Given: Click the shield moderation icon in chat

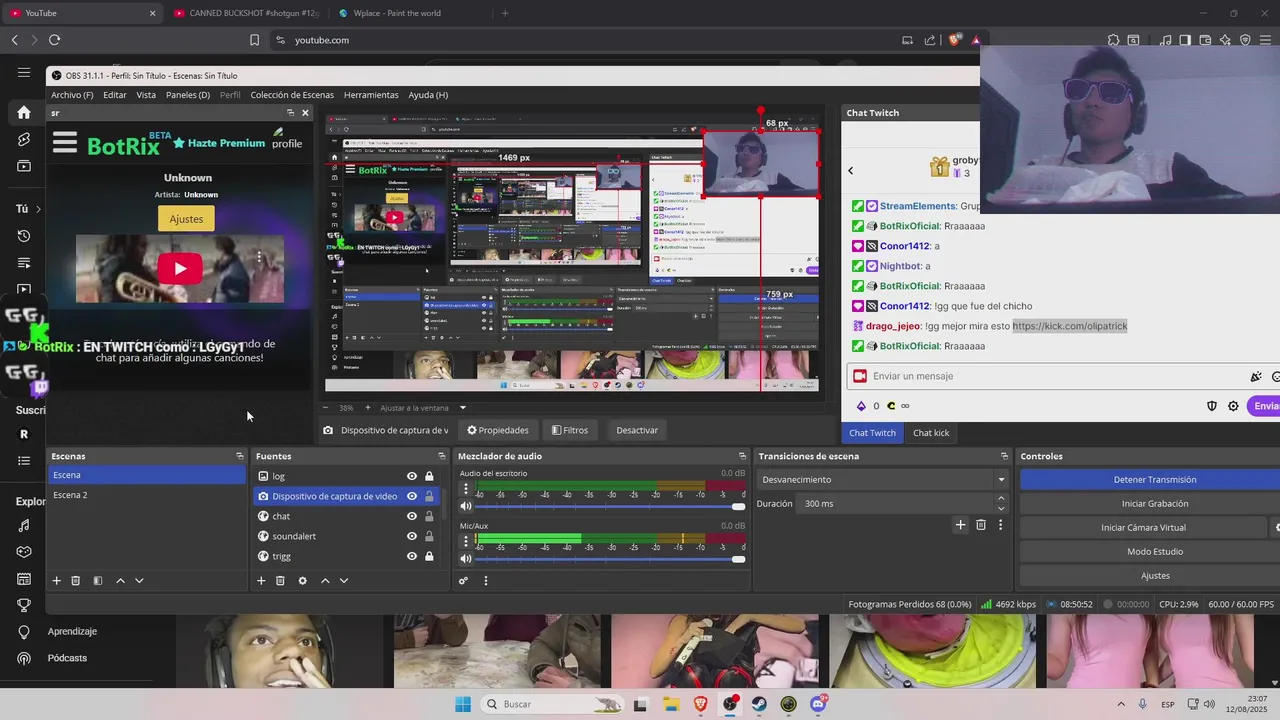Looking at the screenshot, I should (x=1212, y=406).
